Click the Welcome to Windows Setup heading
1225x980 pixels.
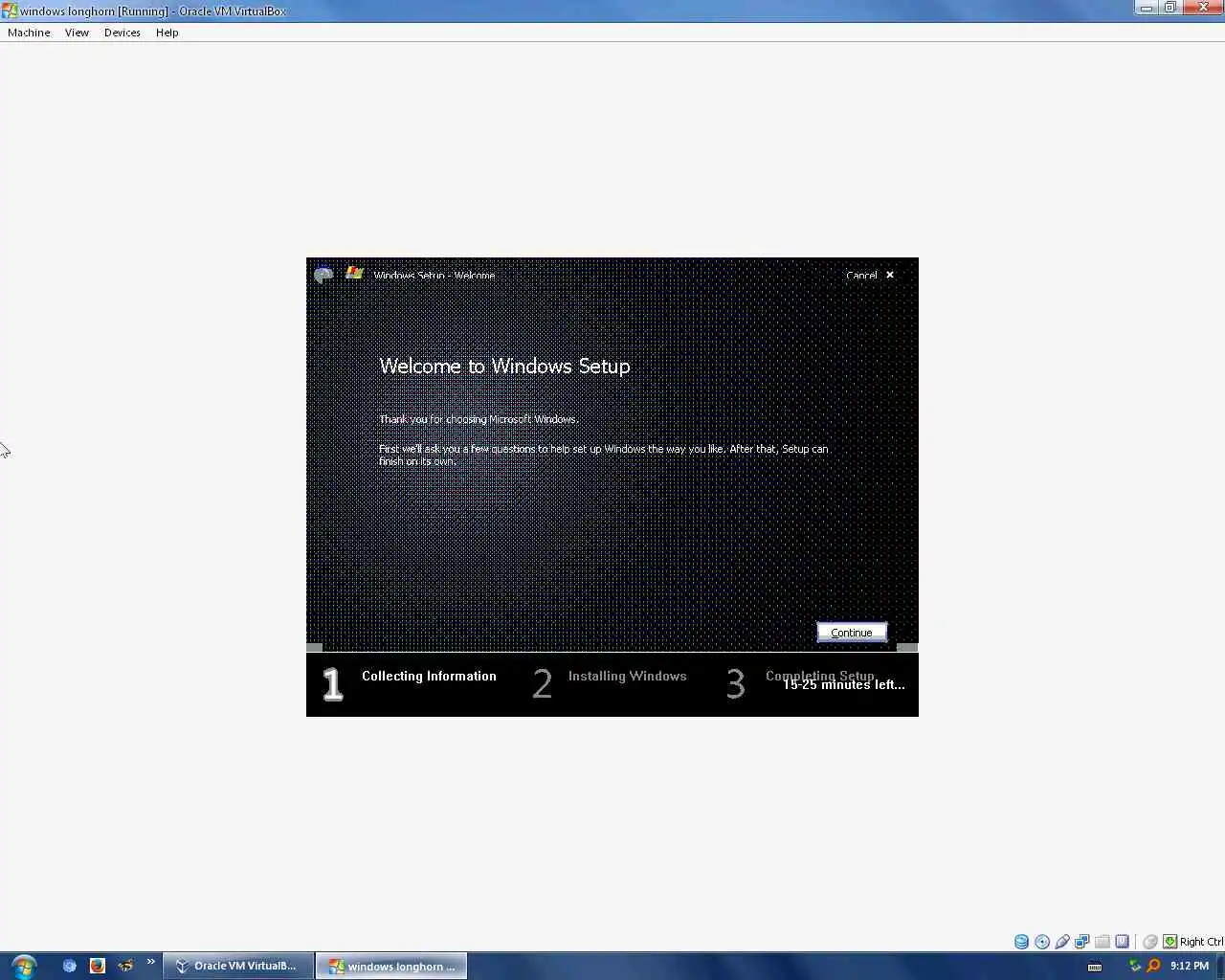[504, 366]
